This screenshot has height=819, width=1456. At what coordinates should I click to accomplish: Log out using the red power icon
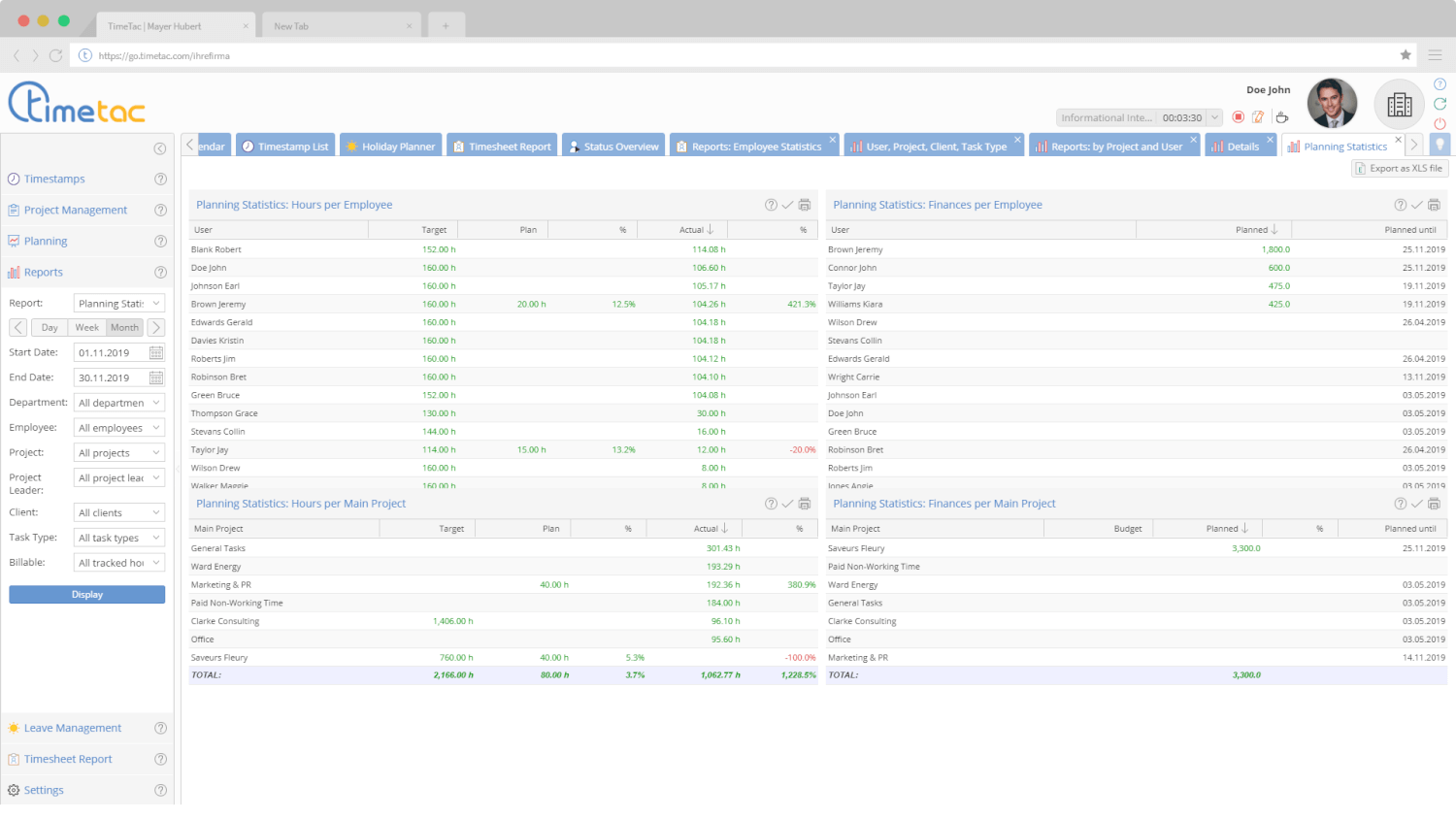click(x=1440, y=123)
